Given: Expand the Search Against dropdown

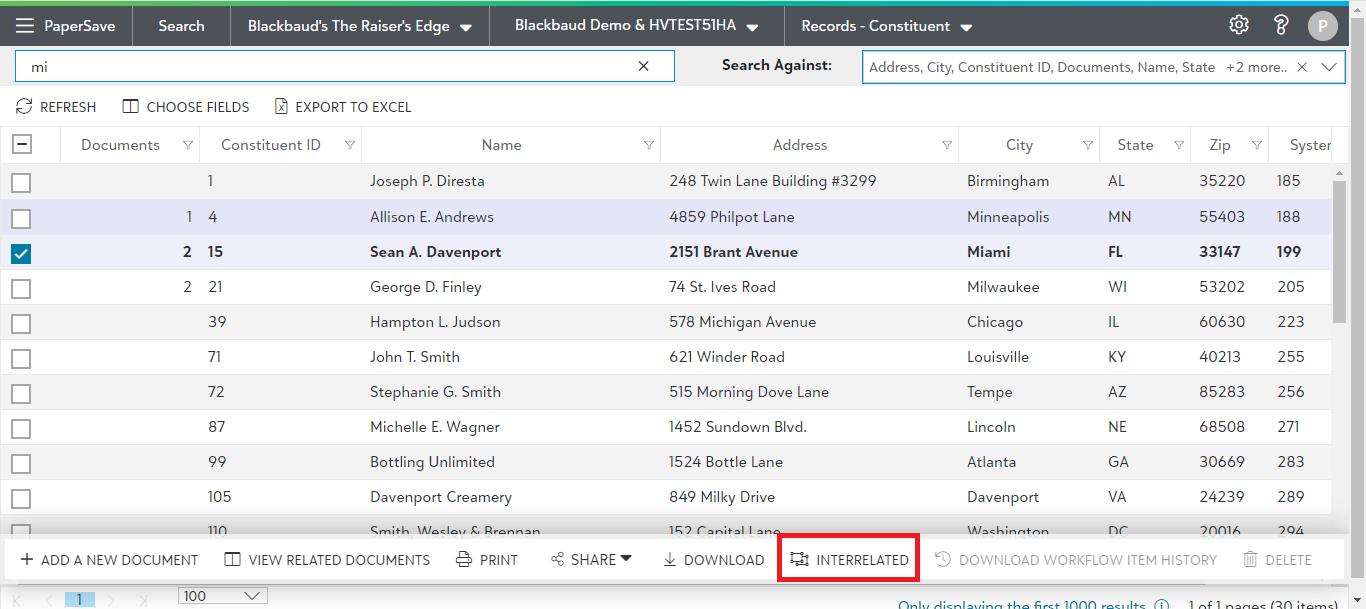Looking at the screenshot, I should [1329, 67].
